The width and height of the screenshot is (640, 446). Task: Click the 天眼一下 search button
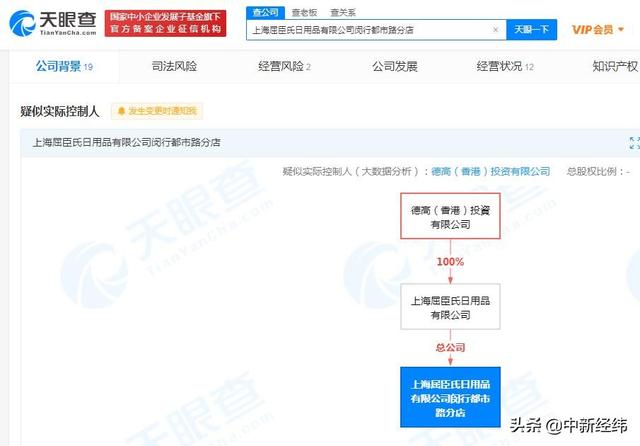point(531,30)
